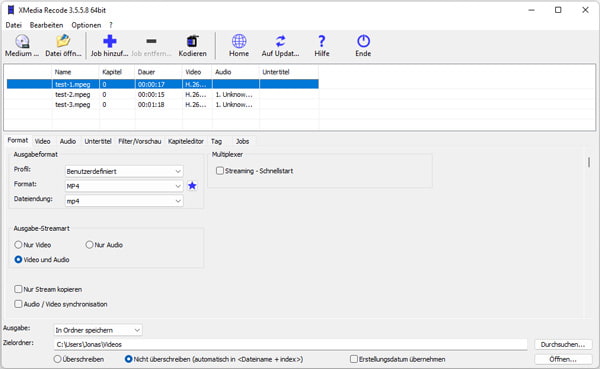The width and height of the screenshot is (600, 369).
Task: Add a job with the blue plus icon
Action: click(x=110, y=41)
